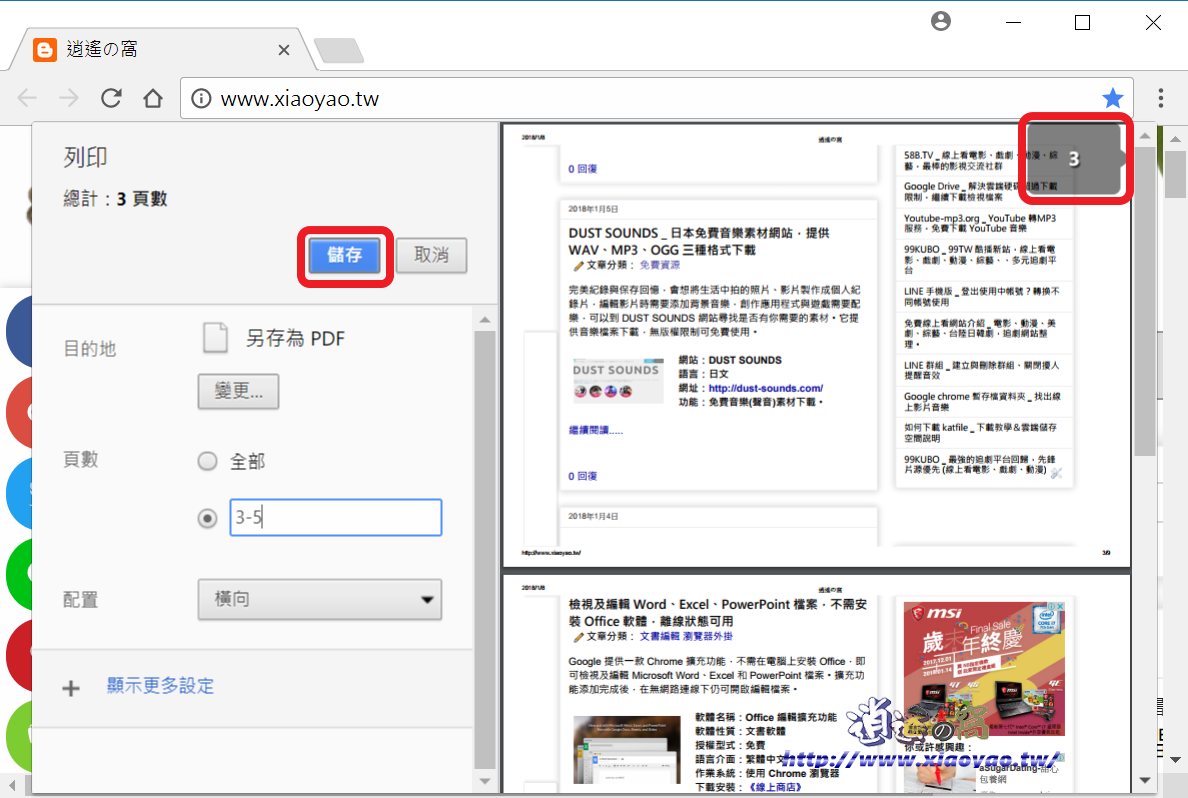
Task: Close the 逍遙の窩 tab
Action: tap(284, 50)
